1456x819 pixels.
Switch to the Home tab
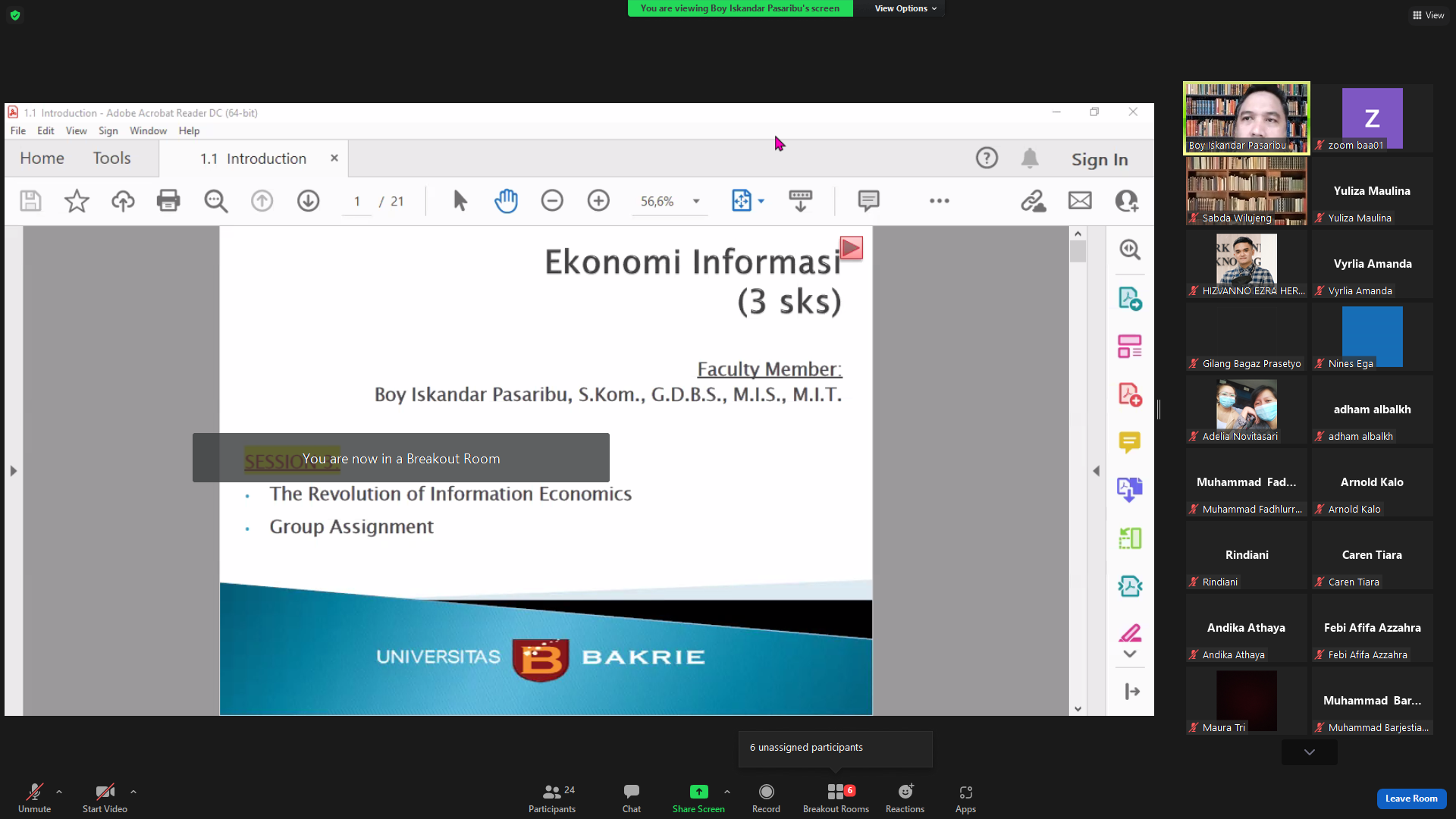point(42,158)
